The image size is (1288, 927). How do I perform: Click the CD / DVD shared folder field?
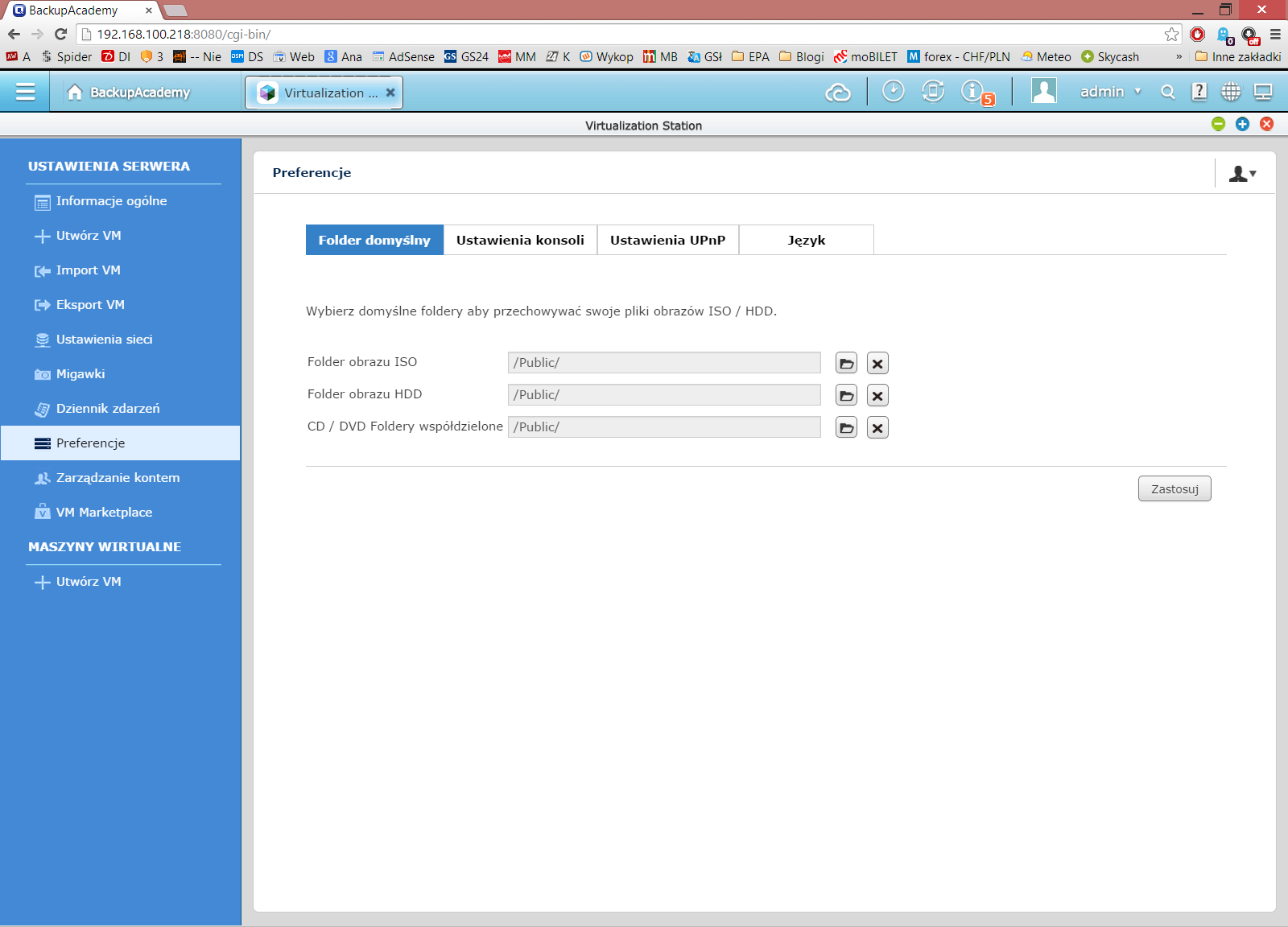664,427
